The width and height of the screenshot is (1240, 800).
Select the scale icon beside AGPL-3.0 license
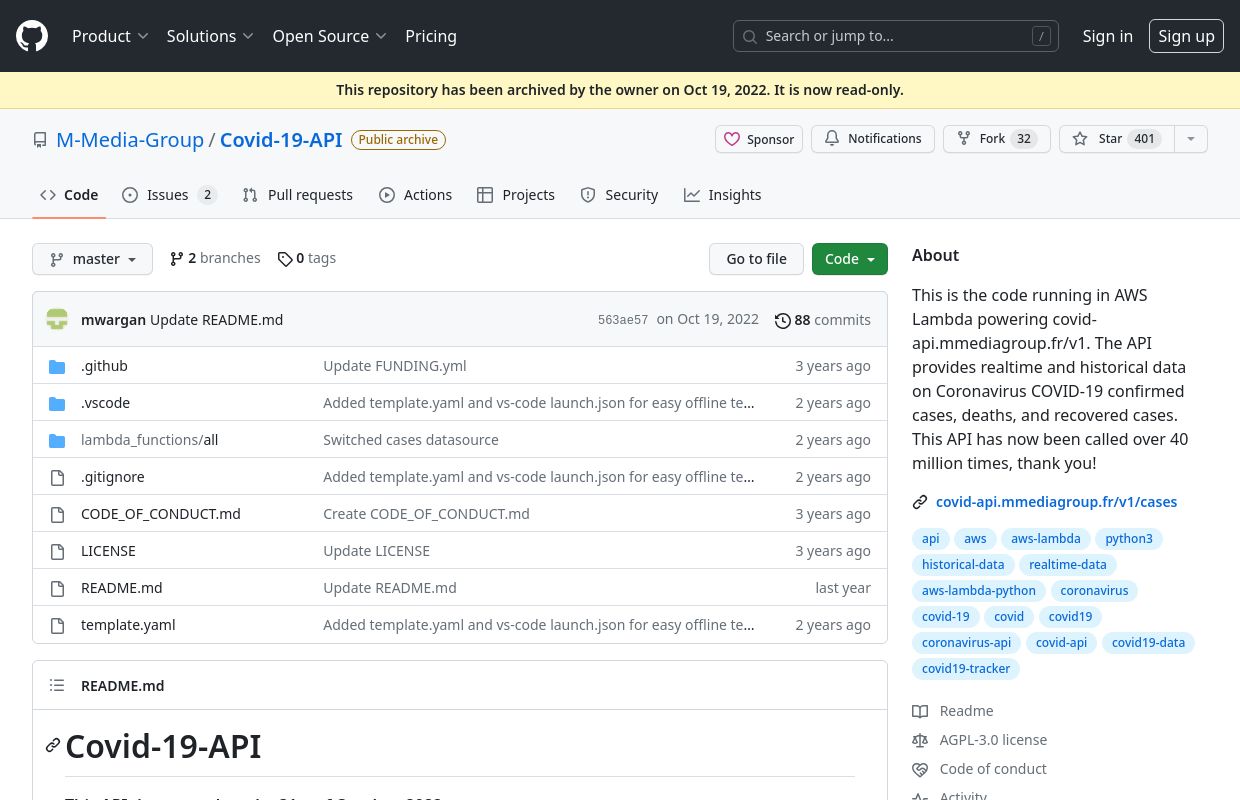[x=920, y=740]
